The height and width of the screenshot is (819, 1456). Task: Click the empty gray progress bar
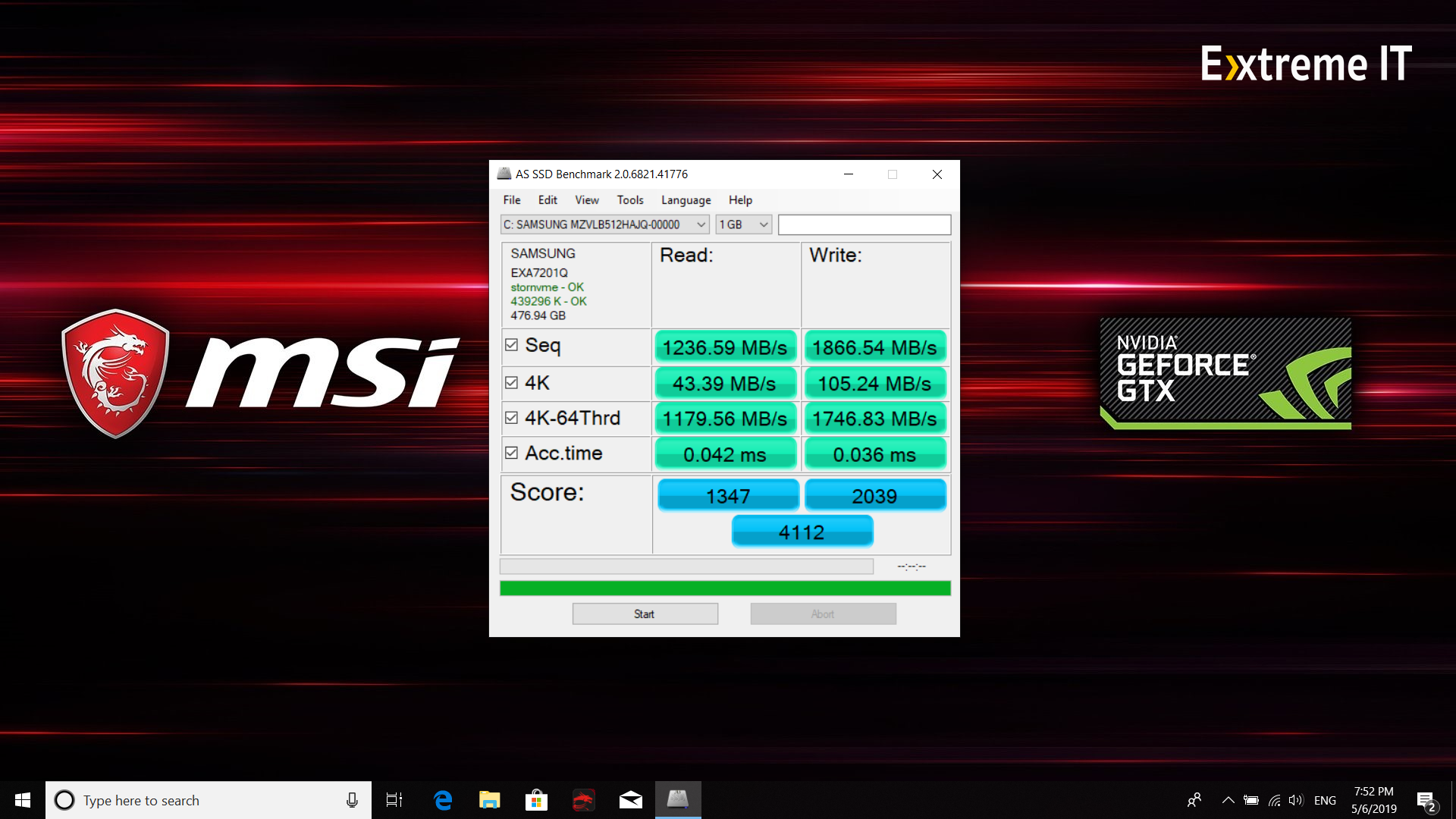686,566
